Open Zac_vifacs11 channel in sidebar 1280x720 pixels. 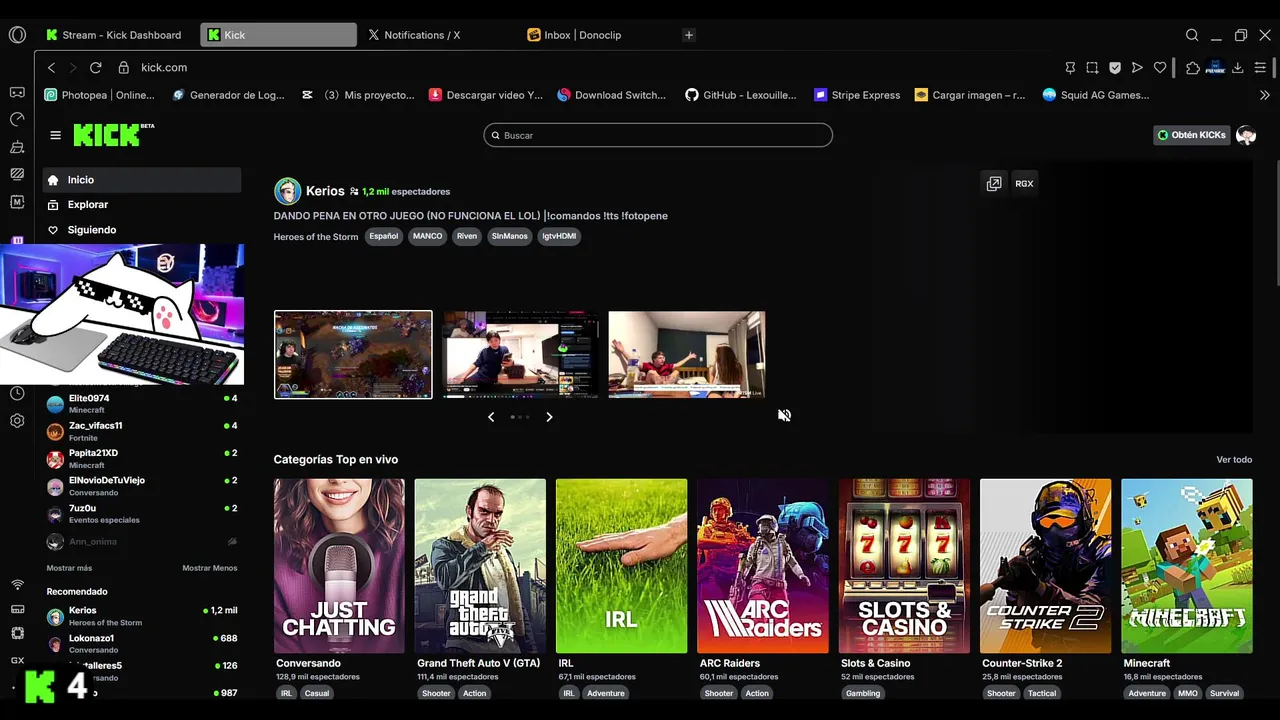pos(141,431)
